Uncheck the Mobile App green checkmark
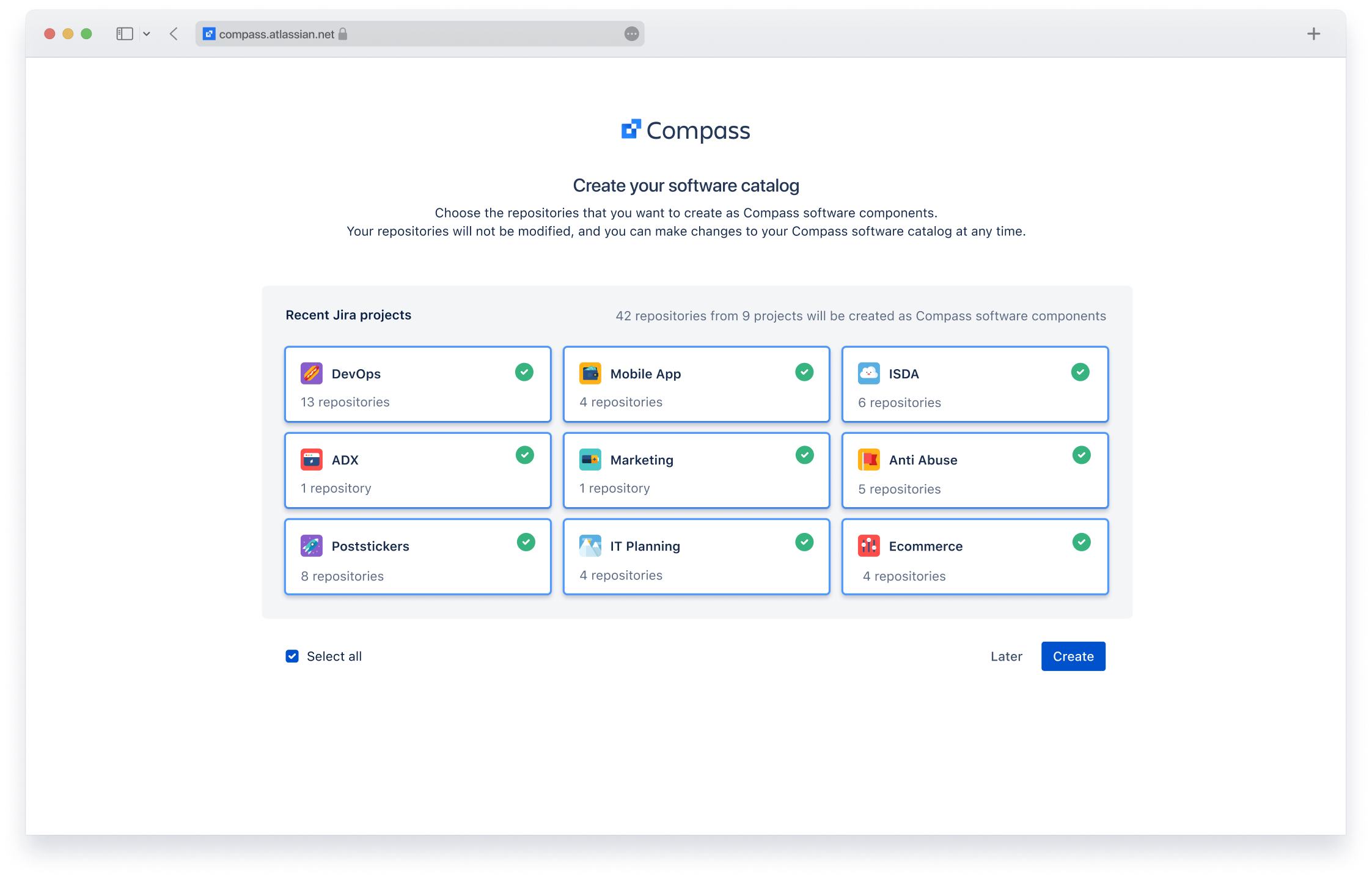Screen dimensions: 1372x877 (x=804, y=372)
